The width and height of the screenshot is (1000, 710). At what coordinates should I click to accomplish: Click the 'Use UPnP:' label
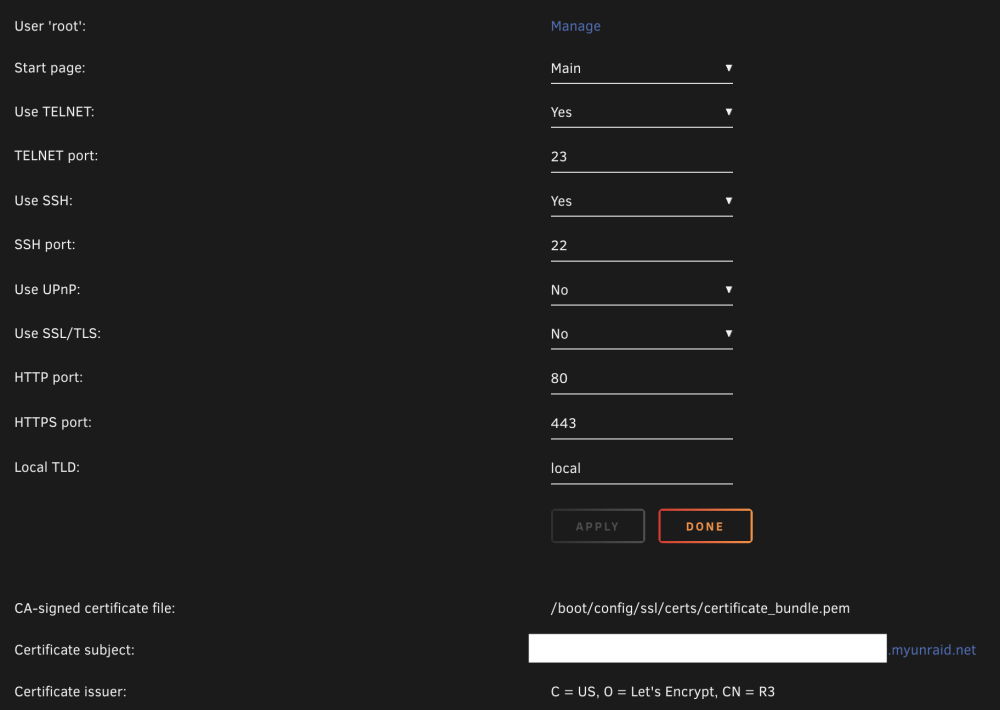coord(47,290)
